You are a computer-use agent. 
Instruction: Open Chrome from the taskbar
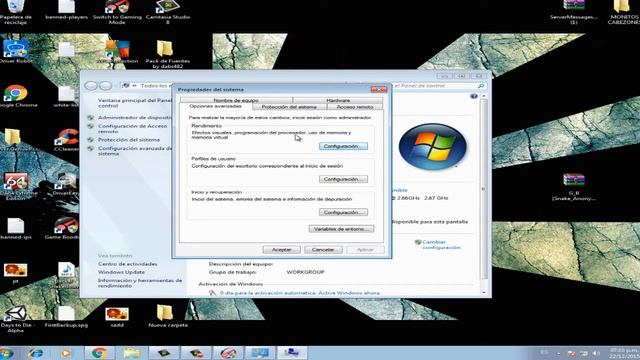pyautogui.click(x=99, y=353)
